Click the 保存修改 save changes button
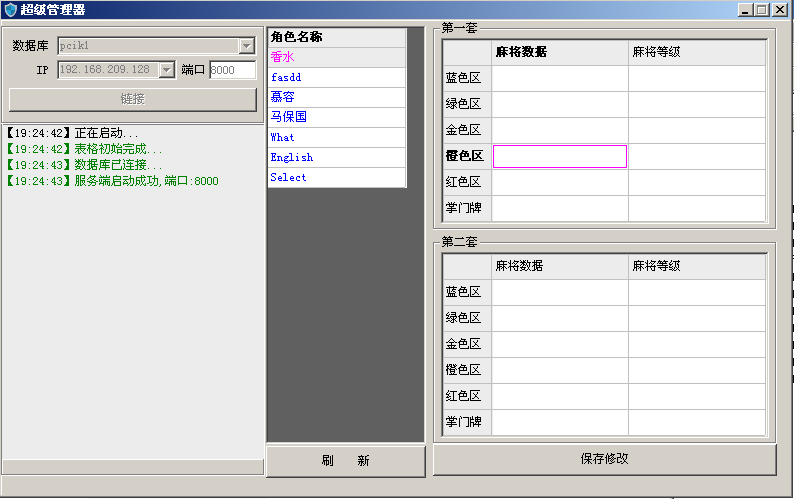 click(604, 459)
